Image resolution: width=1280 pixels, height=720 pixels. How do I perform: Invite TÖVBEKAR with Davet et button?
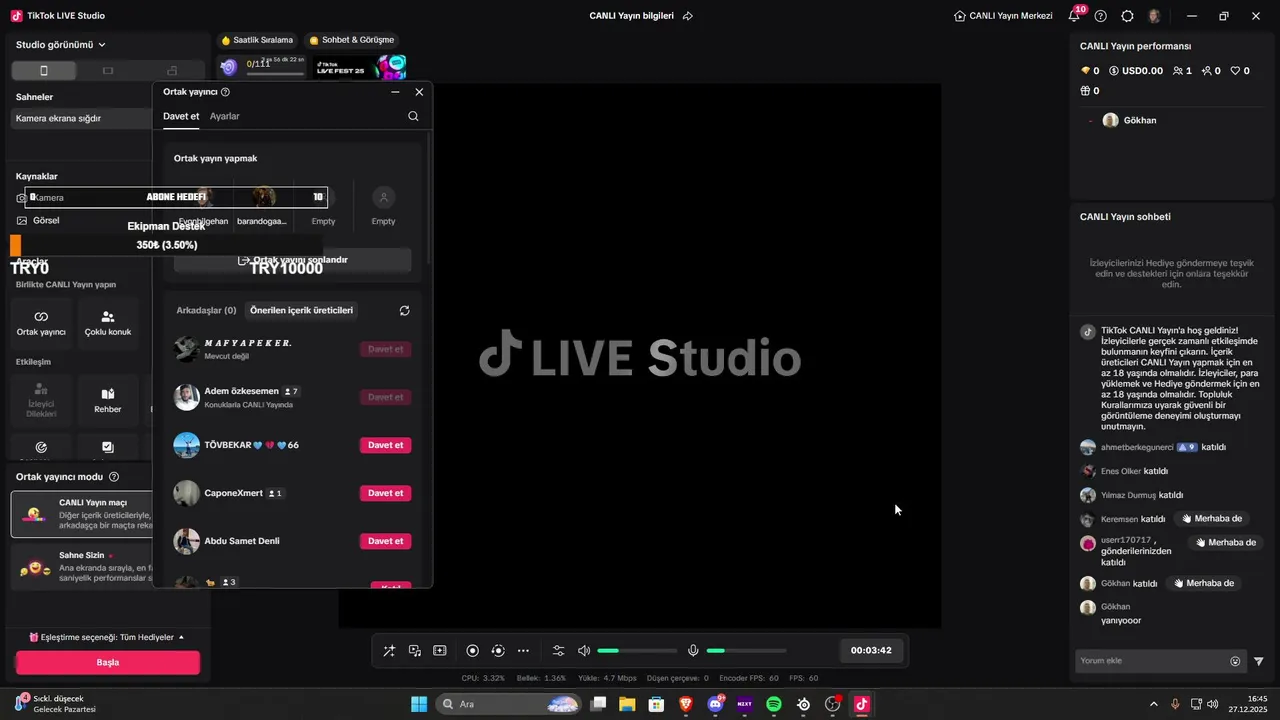385,445
